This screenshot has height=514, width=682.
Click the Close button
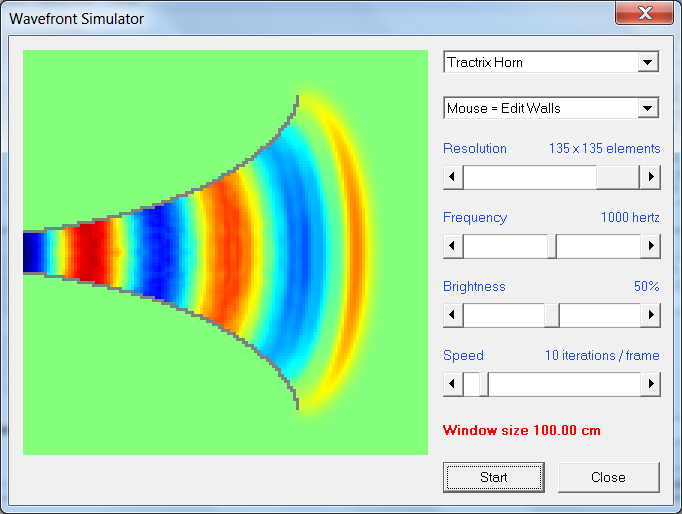[608, 477]
